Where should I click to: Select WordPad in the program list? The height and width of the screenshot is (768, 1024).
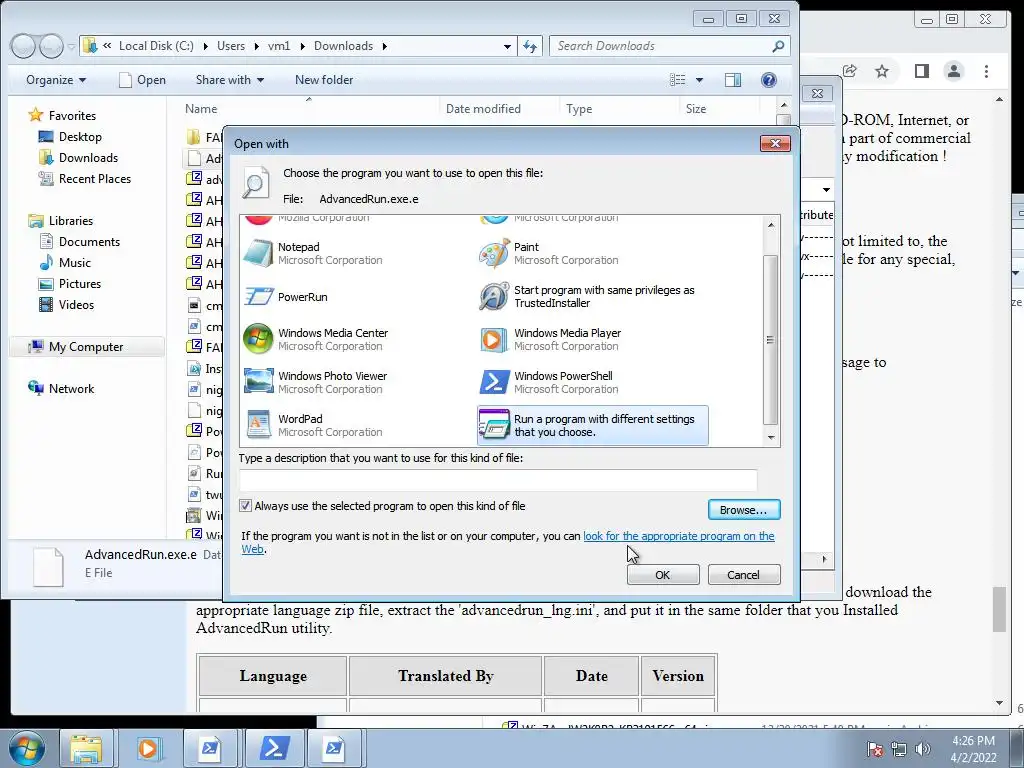point(313,426)
